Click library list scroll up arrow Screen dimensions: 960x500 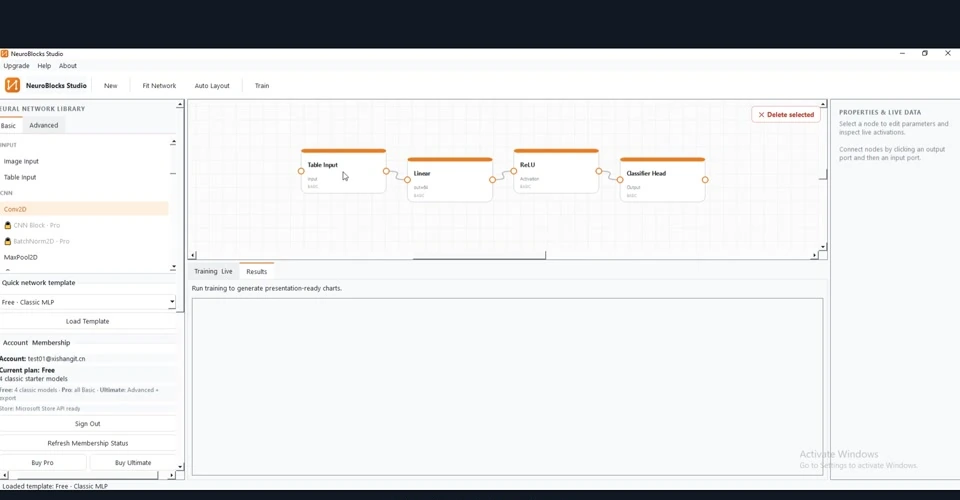[173, 142]
